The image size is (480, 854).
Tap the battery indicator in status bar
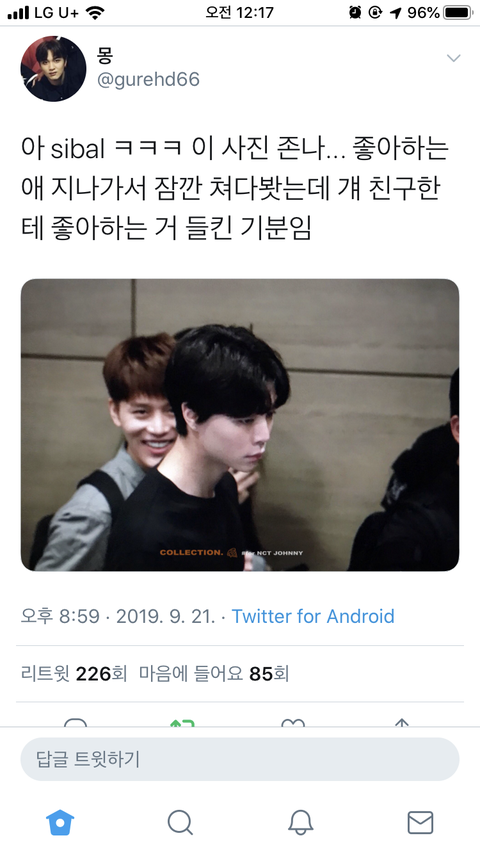click(x=458, y=13)
